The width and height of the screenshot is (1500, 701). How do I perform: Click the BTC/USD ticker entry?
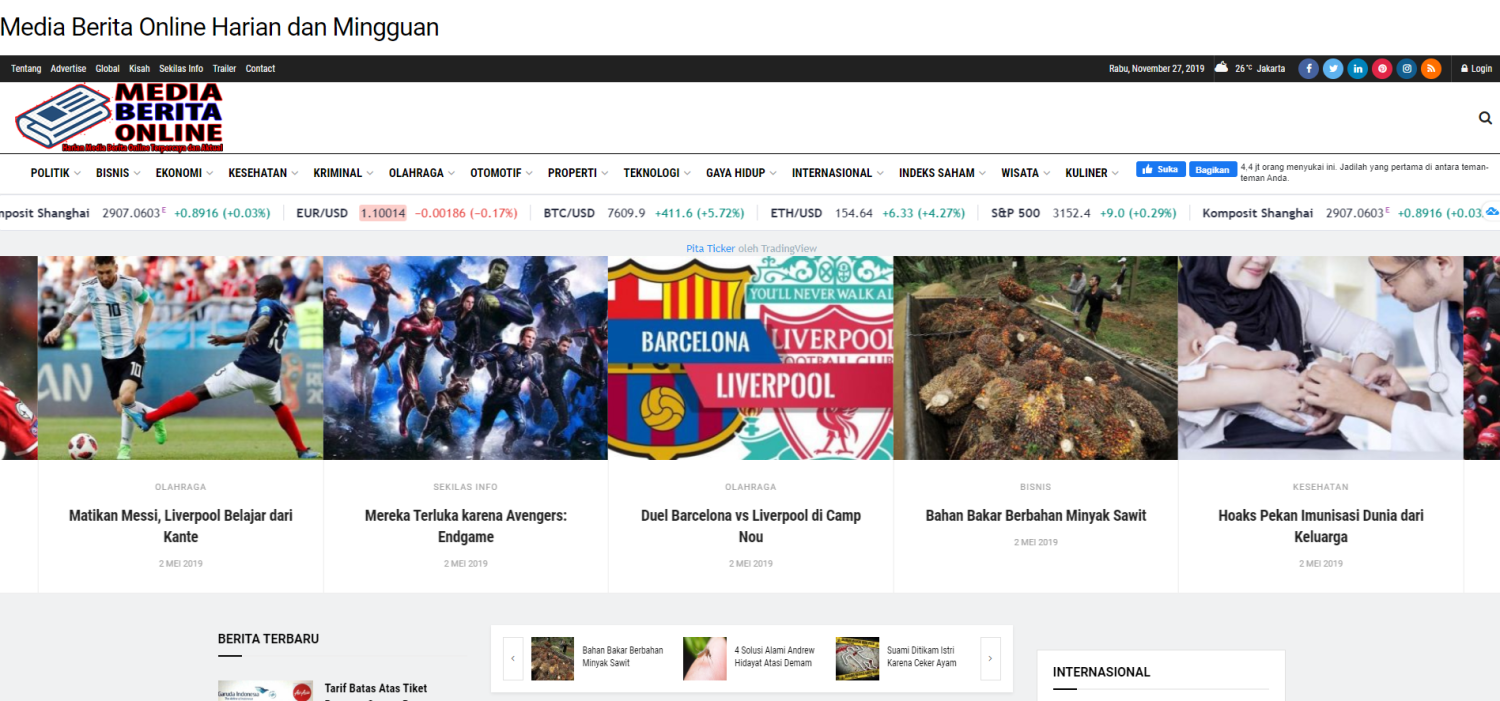coord(642,213)
